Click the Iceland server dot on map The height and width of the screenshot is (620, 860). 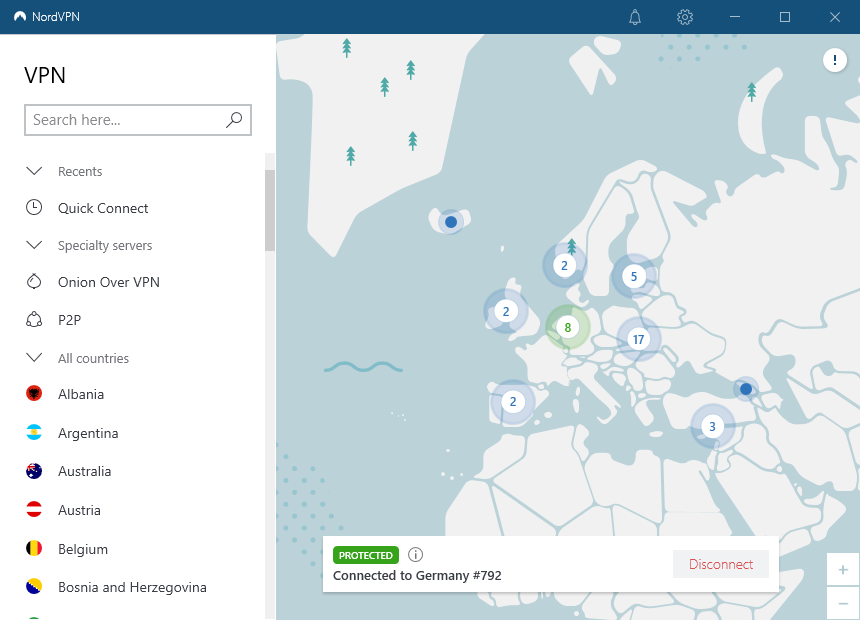(x=451, y=222)
